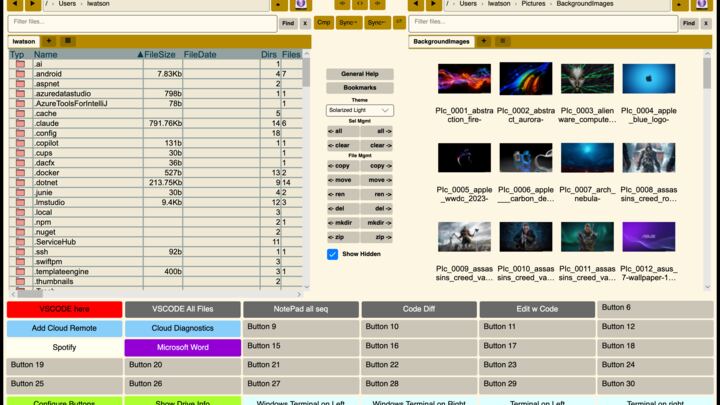Screen dimensions: 720x405
Task: Go forward in the right pane navigation
Action: (x=433, y=4)
